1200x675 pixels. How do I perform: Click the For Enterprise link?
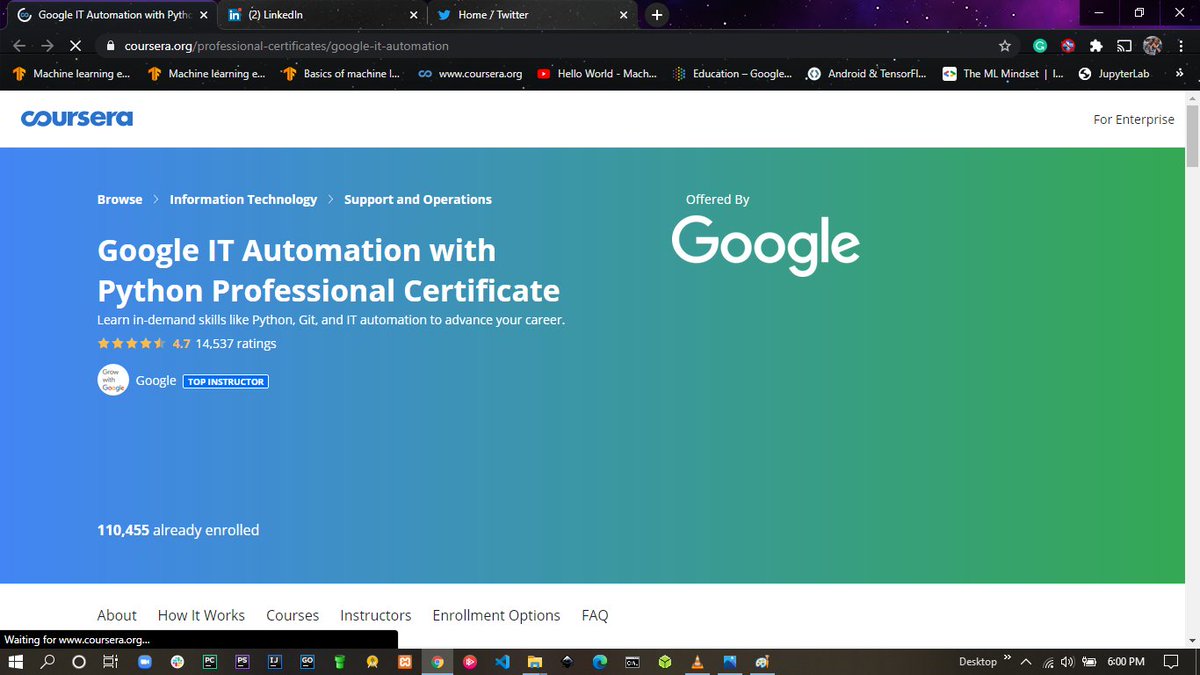1134,119
